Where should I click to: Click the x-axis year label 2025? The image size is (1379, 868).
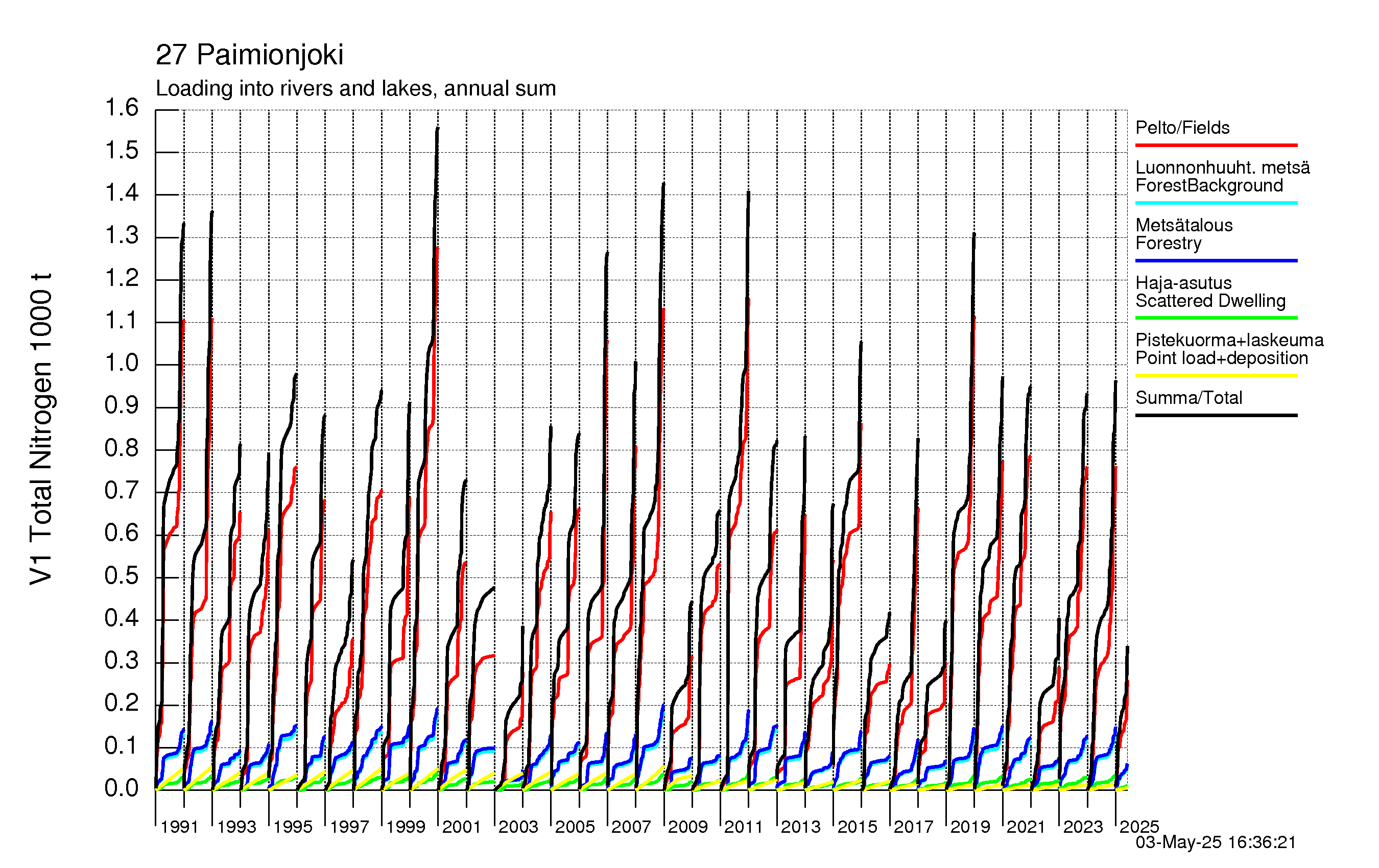click(x=1139, y=827)
